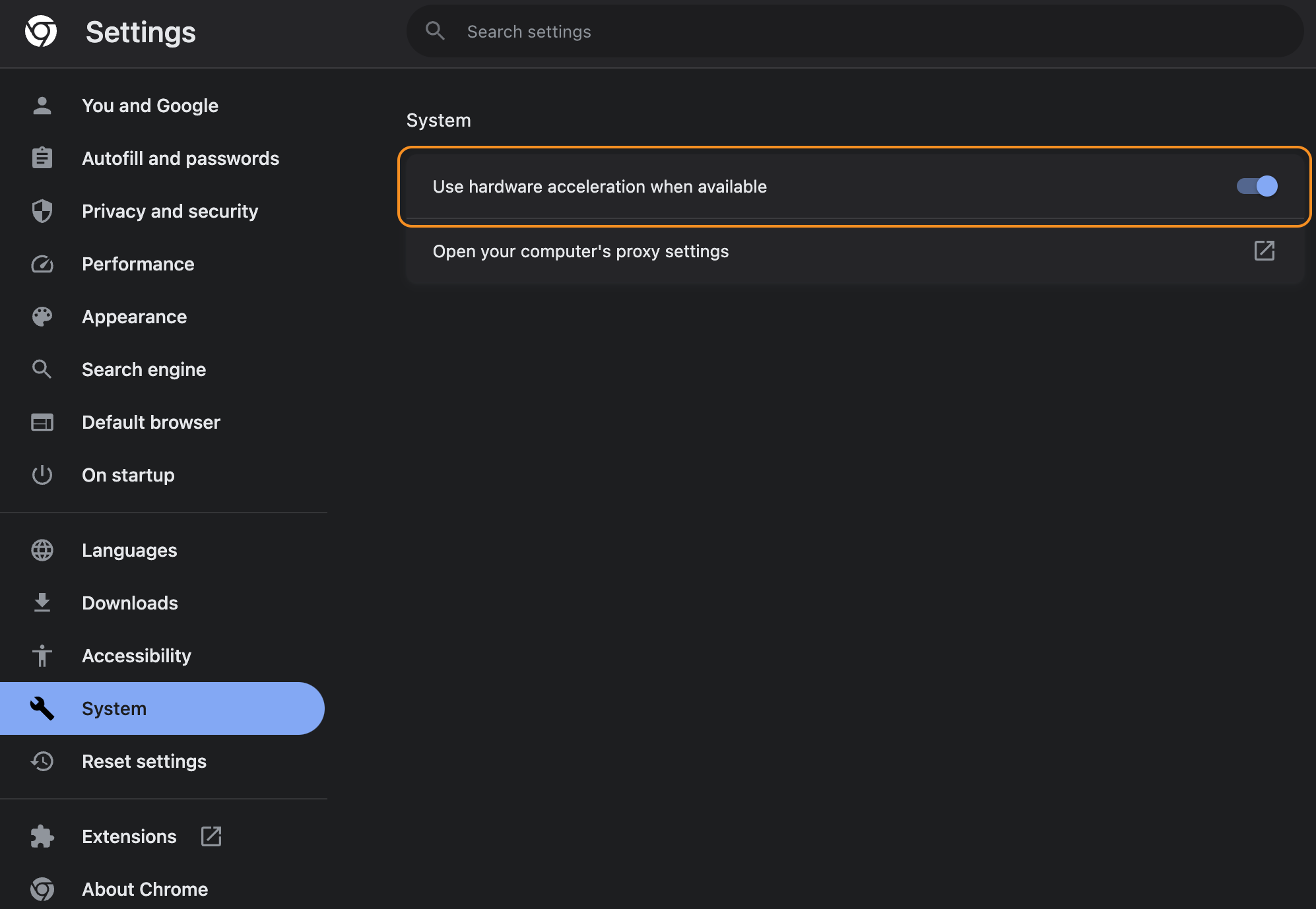Image resolution: width=1316 pixels, height=909 pixels.
Task: Click external link icon next to Extensions
Action: (x=211, y=836)
